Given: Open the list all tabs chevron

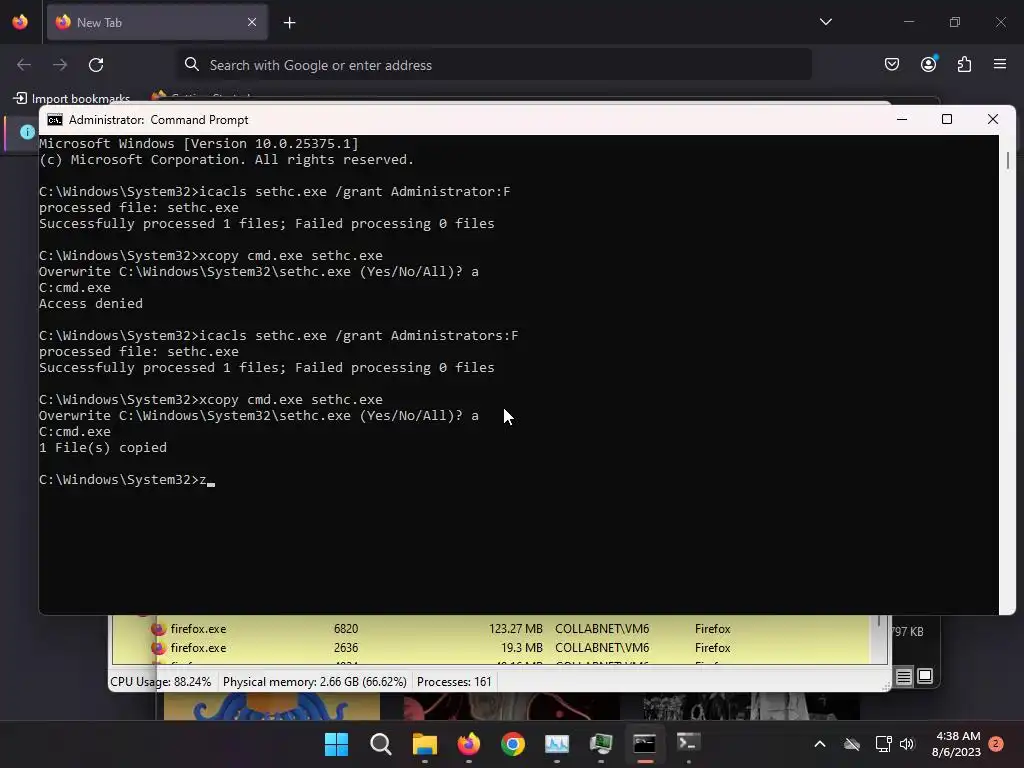Looking at the screenshot, I should (825, 22).
